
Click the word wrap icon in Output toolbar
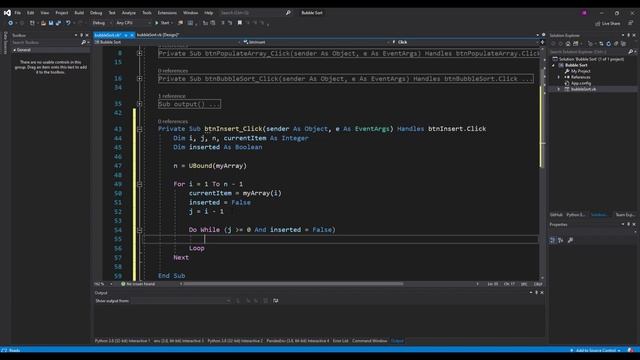pos(276,301)
